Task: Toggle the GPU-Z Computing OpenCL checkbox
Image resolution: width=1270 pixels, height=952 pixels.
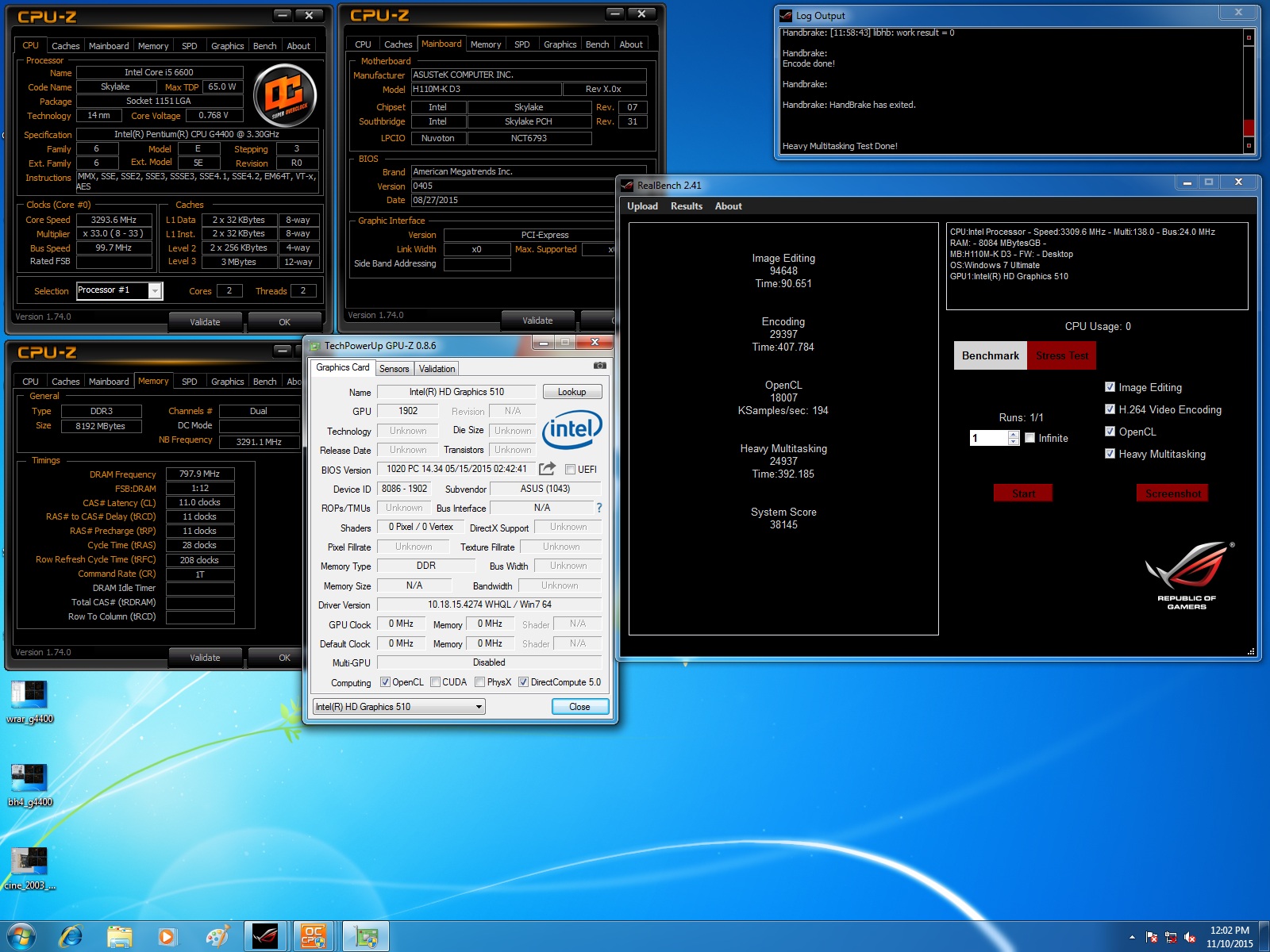Action: (385, 681)
